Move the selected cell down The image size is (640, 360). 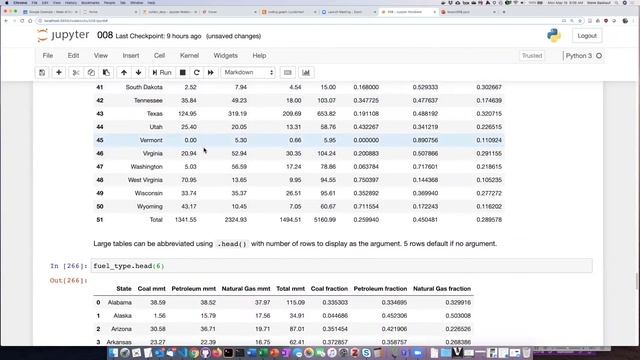tap(139, 73)
